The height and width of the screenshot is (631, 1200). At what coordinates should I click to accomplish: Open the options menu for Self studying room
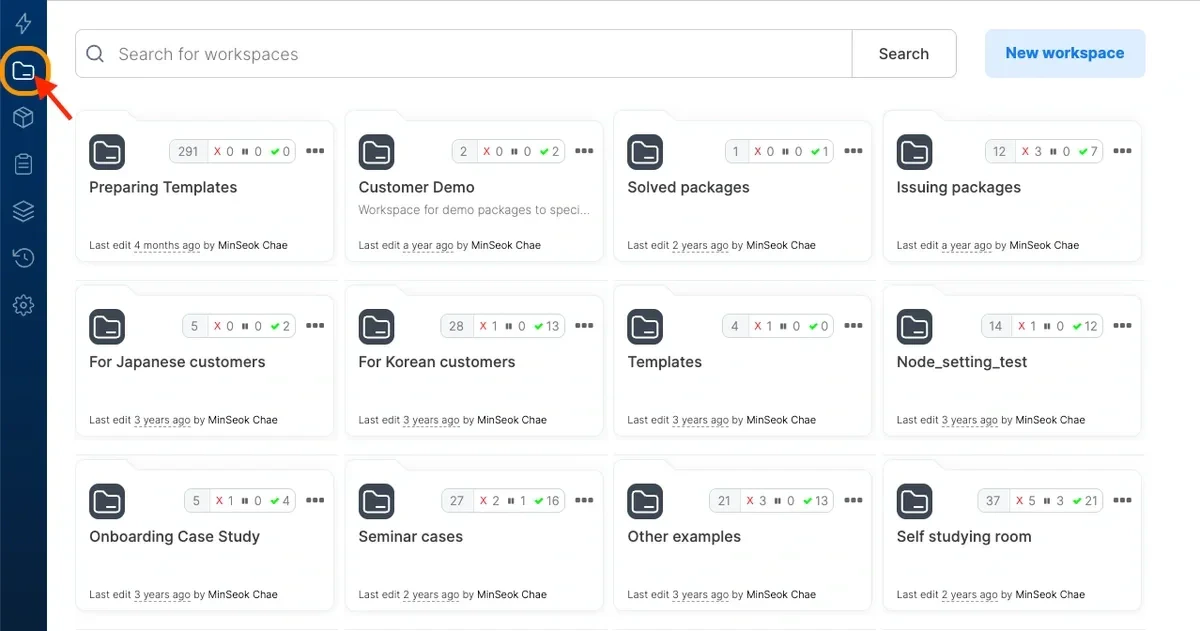[x=1122, y=500]
